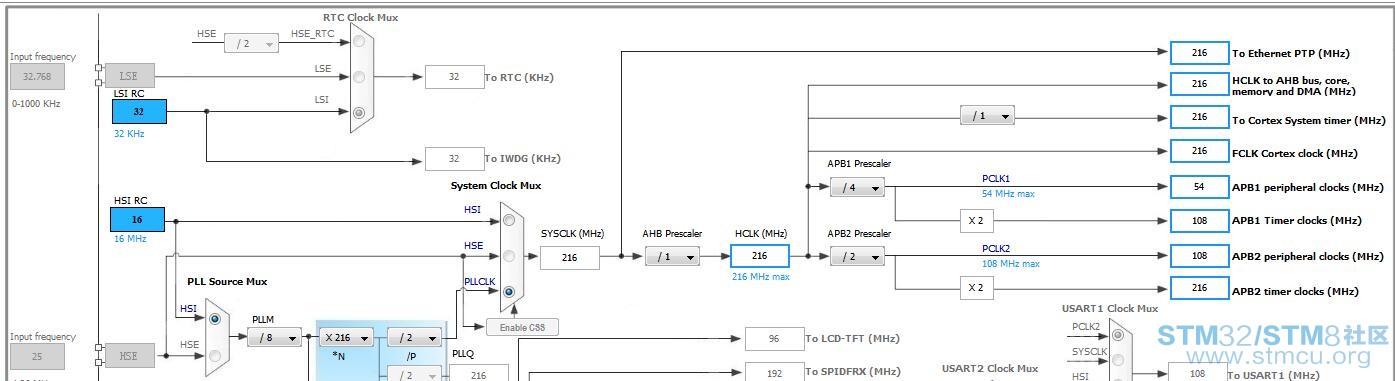Open the HSE /2 RTC divider dropdown
The height and width of the screenshot is (381, 1395).
(251, 43)
